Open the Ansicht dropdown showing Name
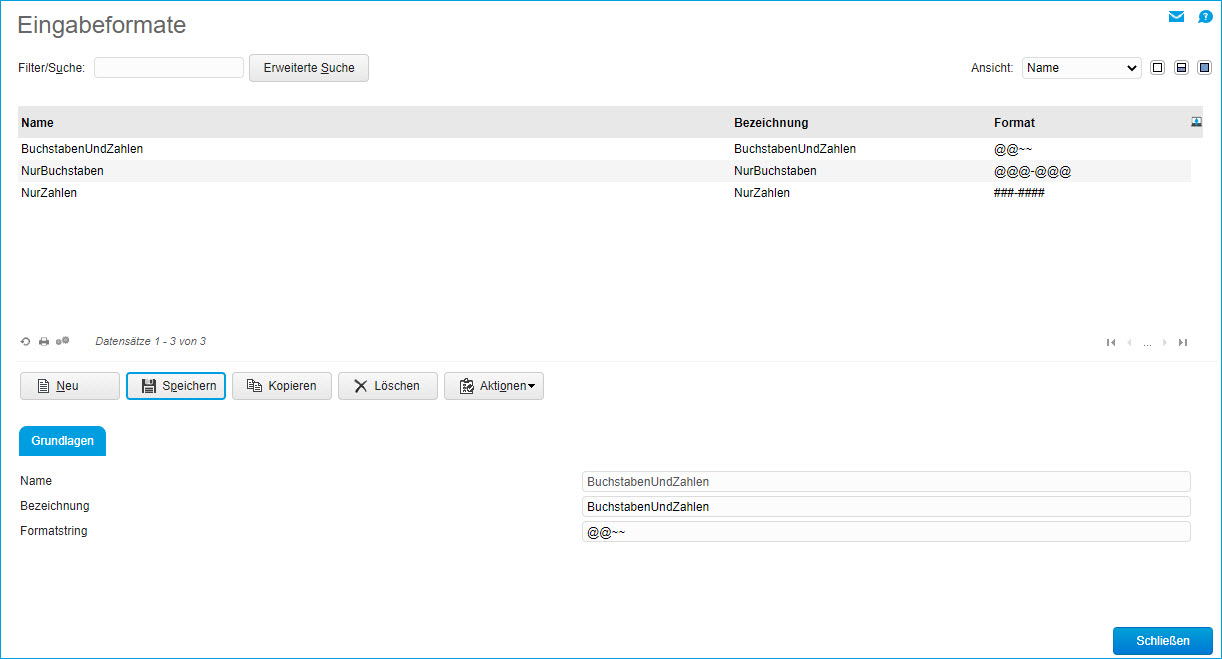The height and width of the screenshot is (659, 1222). point(1081,68)
